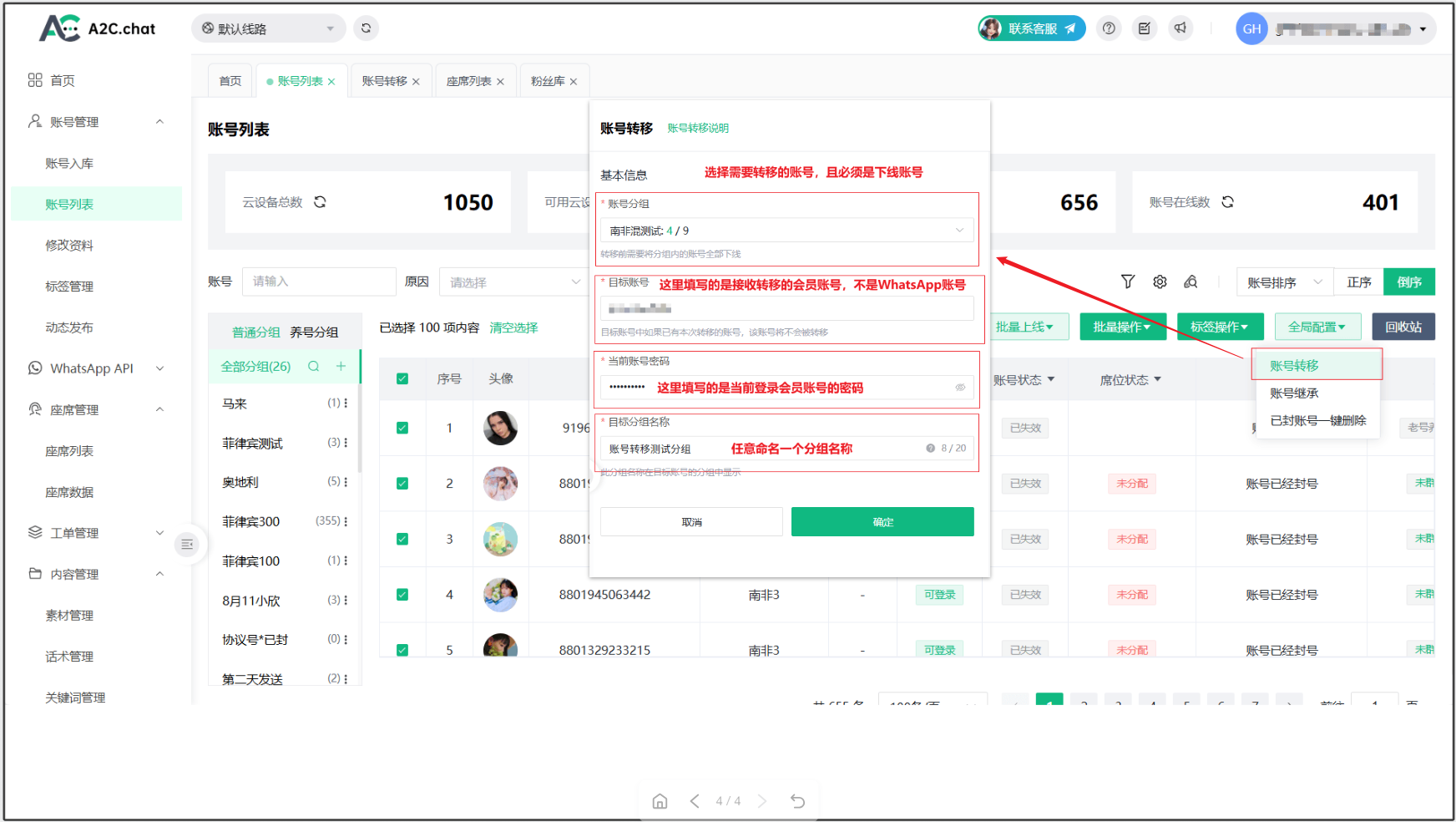Open the help question mark icon

click(1109, 28)
